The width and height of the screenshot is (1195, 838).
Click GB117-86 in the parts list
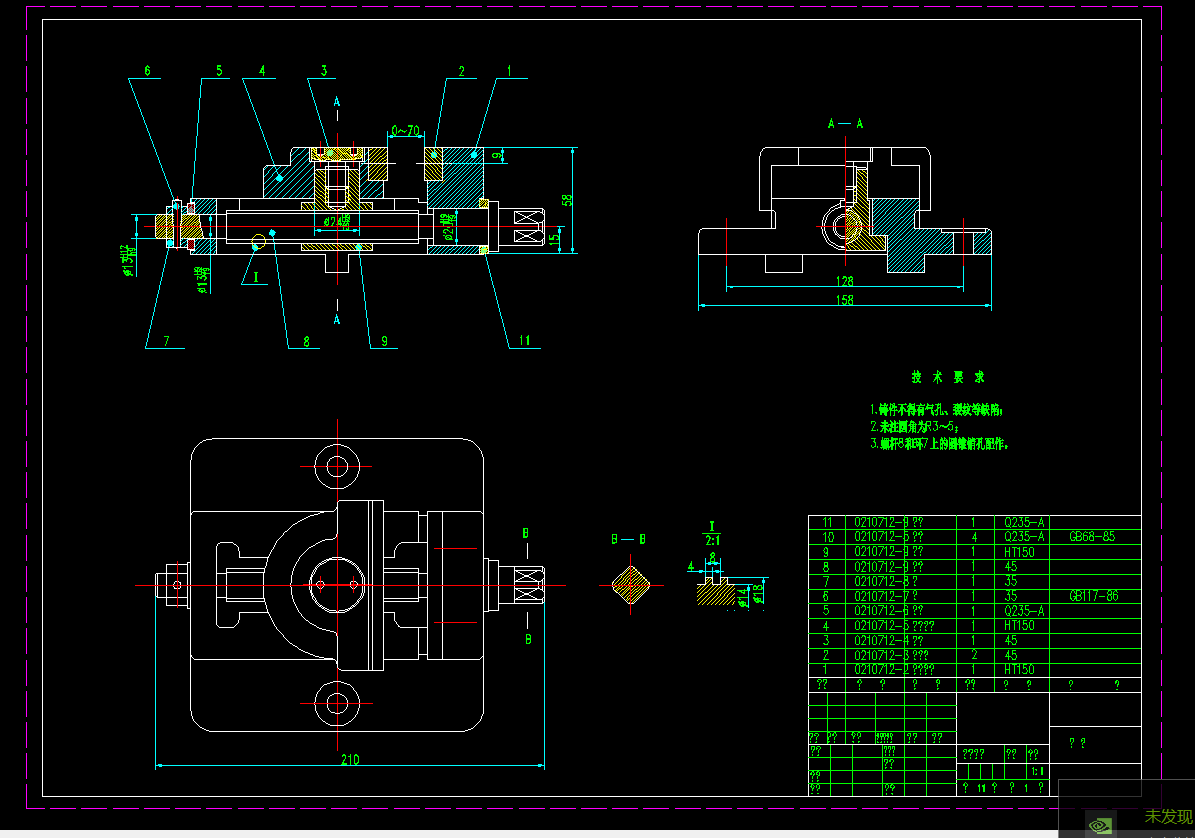click(1094, 596)
